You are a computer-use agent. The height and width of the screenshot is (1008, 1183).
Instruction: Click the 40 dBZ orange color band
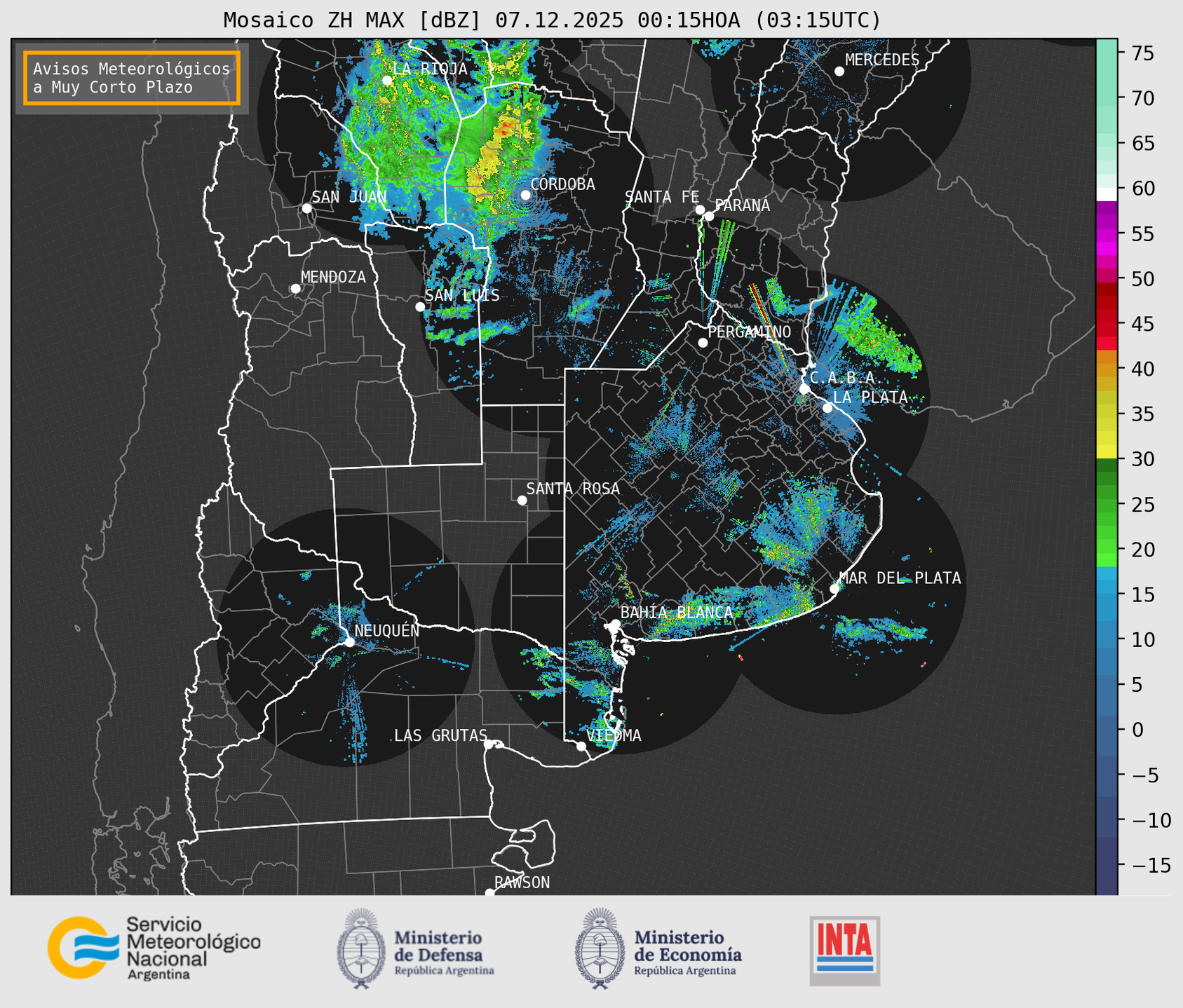(x=1107, y=369)
